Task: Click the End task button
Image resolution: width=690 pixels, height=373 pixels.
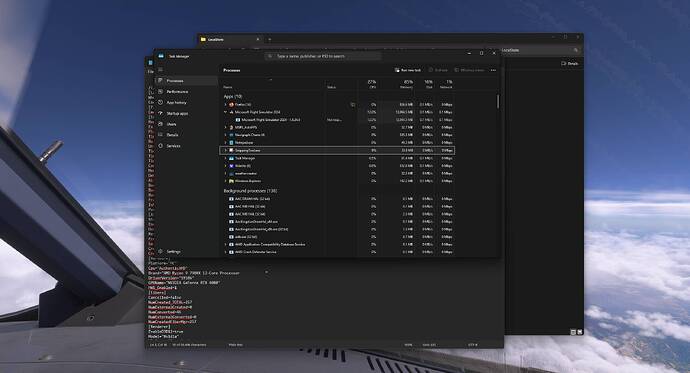Action: pos(438,70)
